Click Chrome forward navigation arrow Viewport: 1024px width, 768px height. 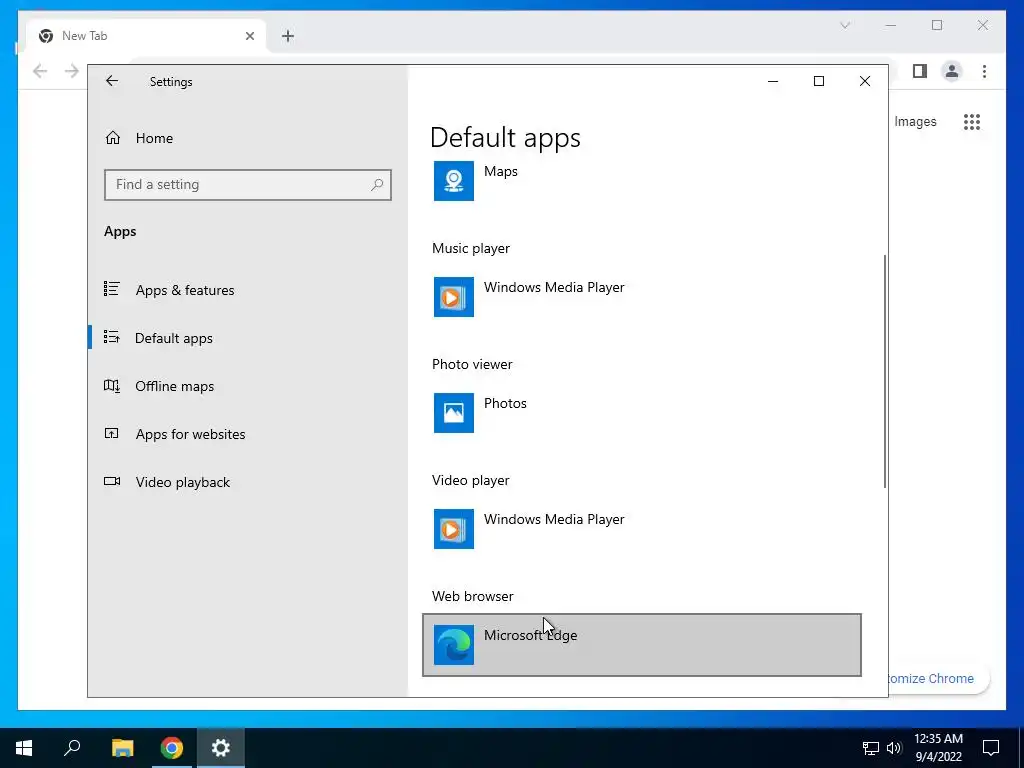pos(71,71)
